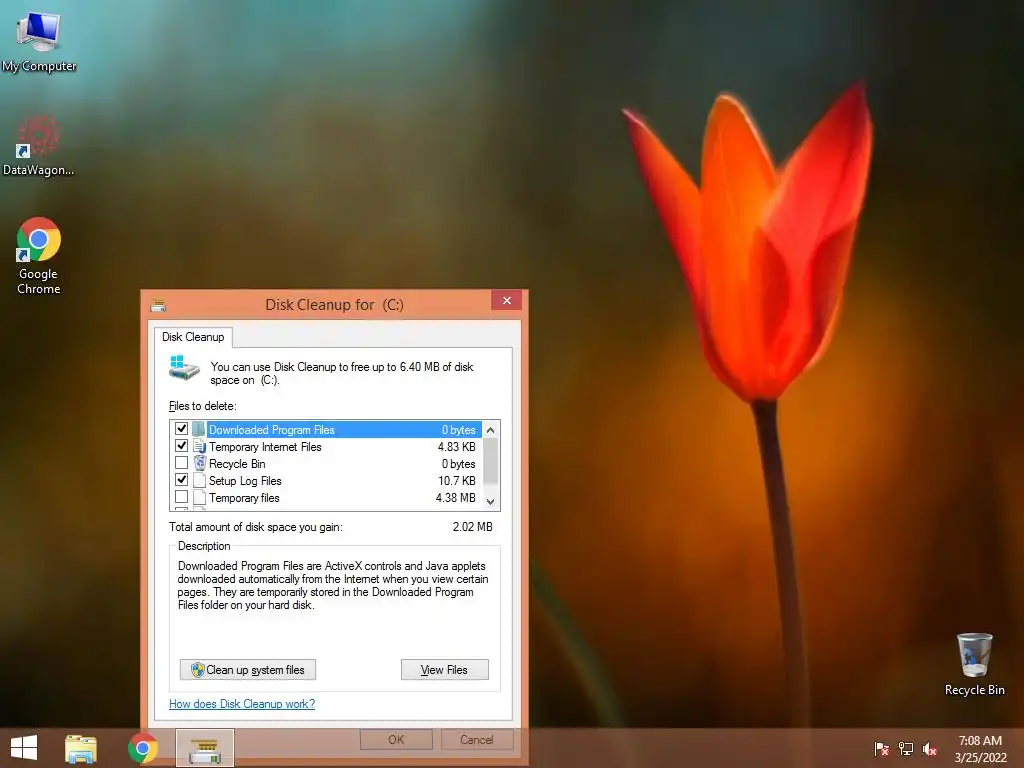Select the Recycle Bin desktop icon
The height and width of the screenshot is (768, 1024).
tap(974, 664)
